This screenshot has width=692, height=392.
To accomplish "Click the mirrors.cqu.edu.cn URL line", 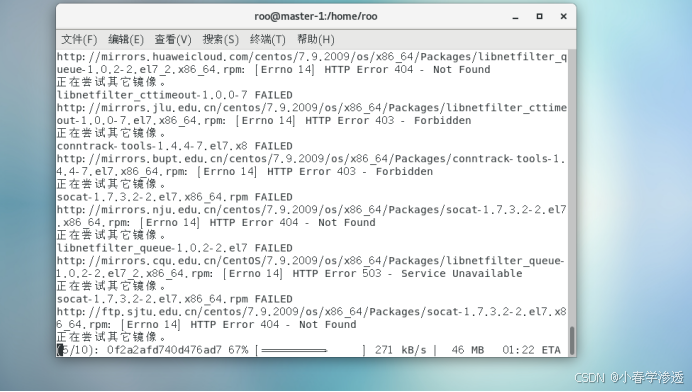I will click(x=311, y=261).
